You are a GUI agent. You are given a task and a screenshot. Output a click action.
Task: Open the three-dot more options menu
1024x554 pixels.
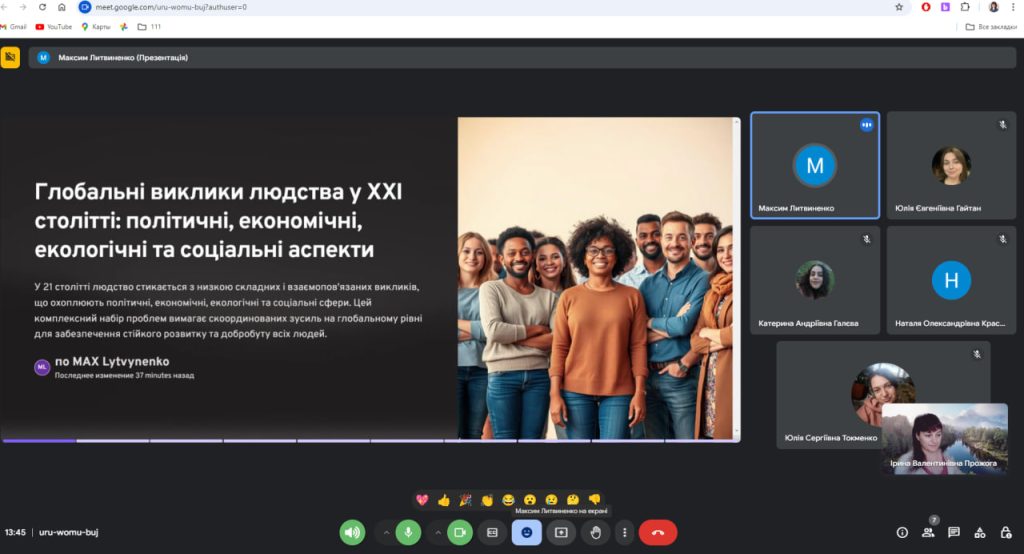tap(624, 533)
